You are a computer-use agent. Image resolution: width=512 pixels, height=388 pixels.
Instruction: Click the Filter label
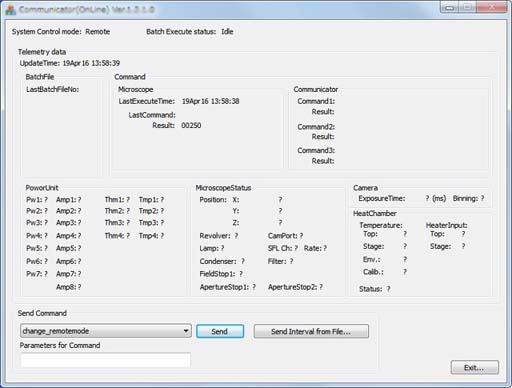click(x=277, y=261)
